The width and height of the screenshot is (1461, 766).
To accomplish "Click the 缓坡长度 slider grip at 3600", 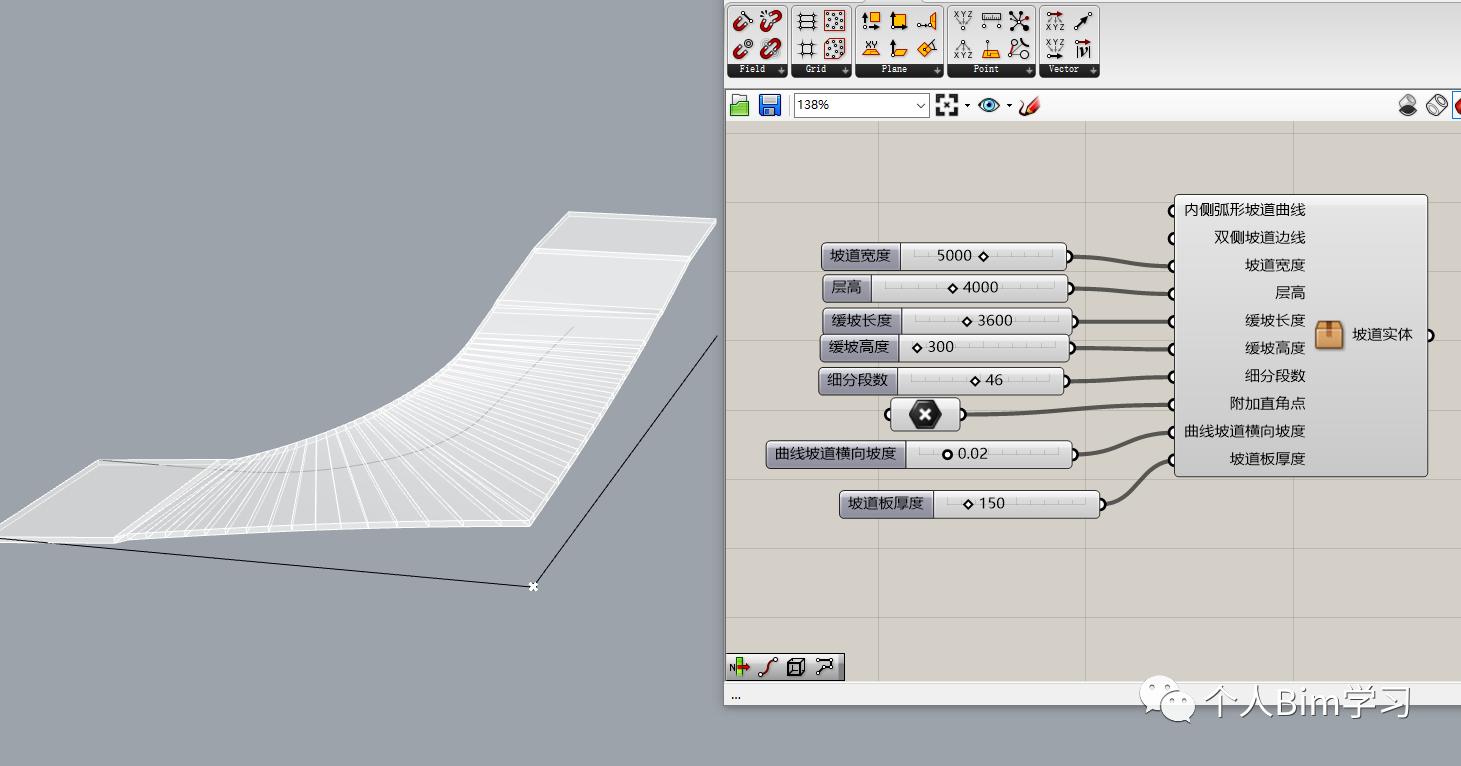I will click(967, 321).
